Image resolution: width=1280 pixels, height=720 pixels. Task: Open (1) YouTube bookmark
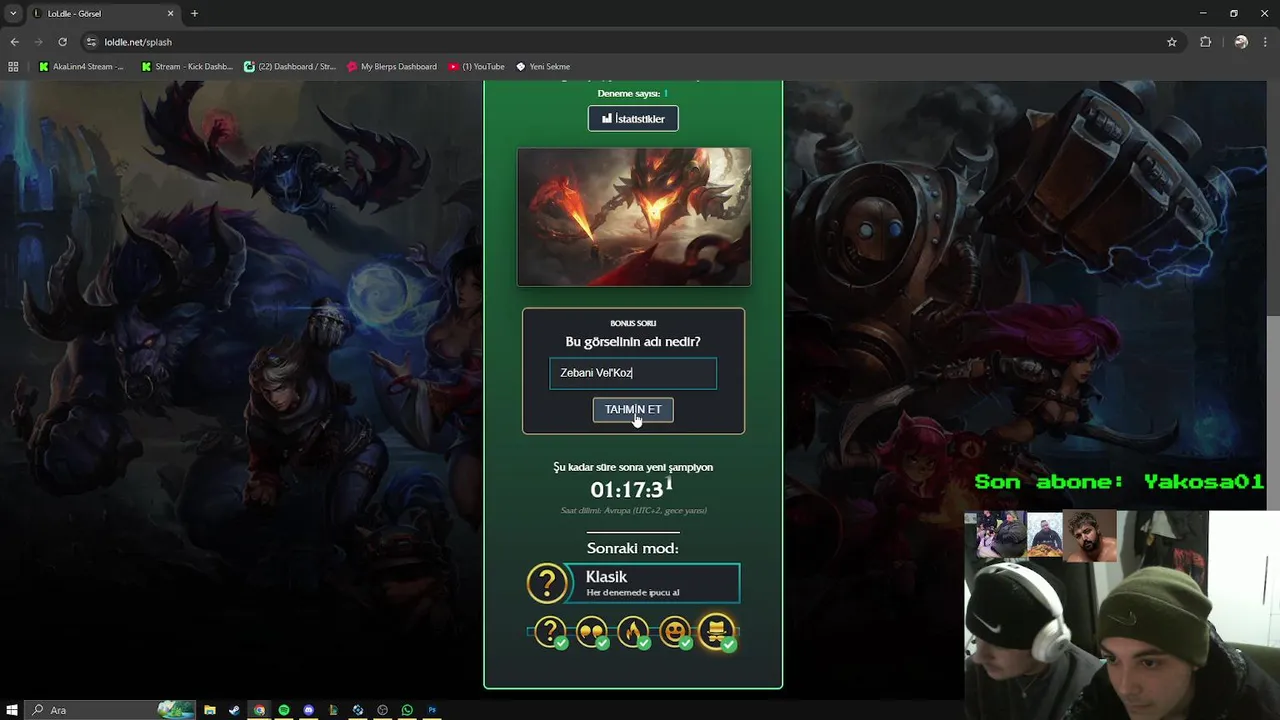[x=477, y=67]
